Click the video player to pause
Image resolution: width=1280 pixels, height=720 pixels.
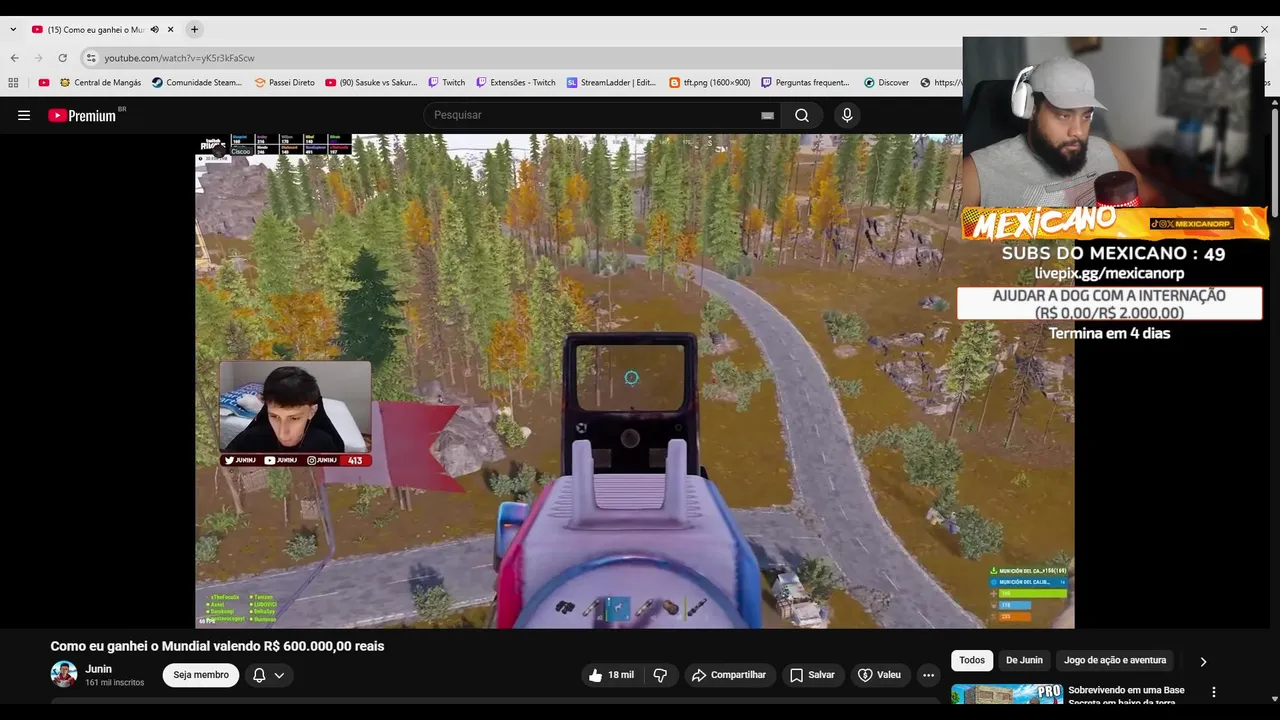[x=634, y=381]
